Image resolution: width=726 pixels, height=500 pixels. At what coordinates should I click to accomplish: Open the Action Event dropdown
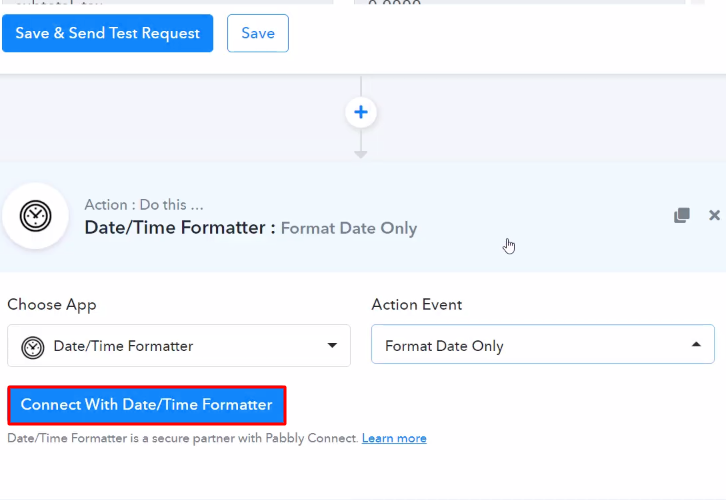(543, 344)
